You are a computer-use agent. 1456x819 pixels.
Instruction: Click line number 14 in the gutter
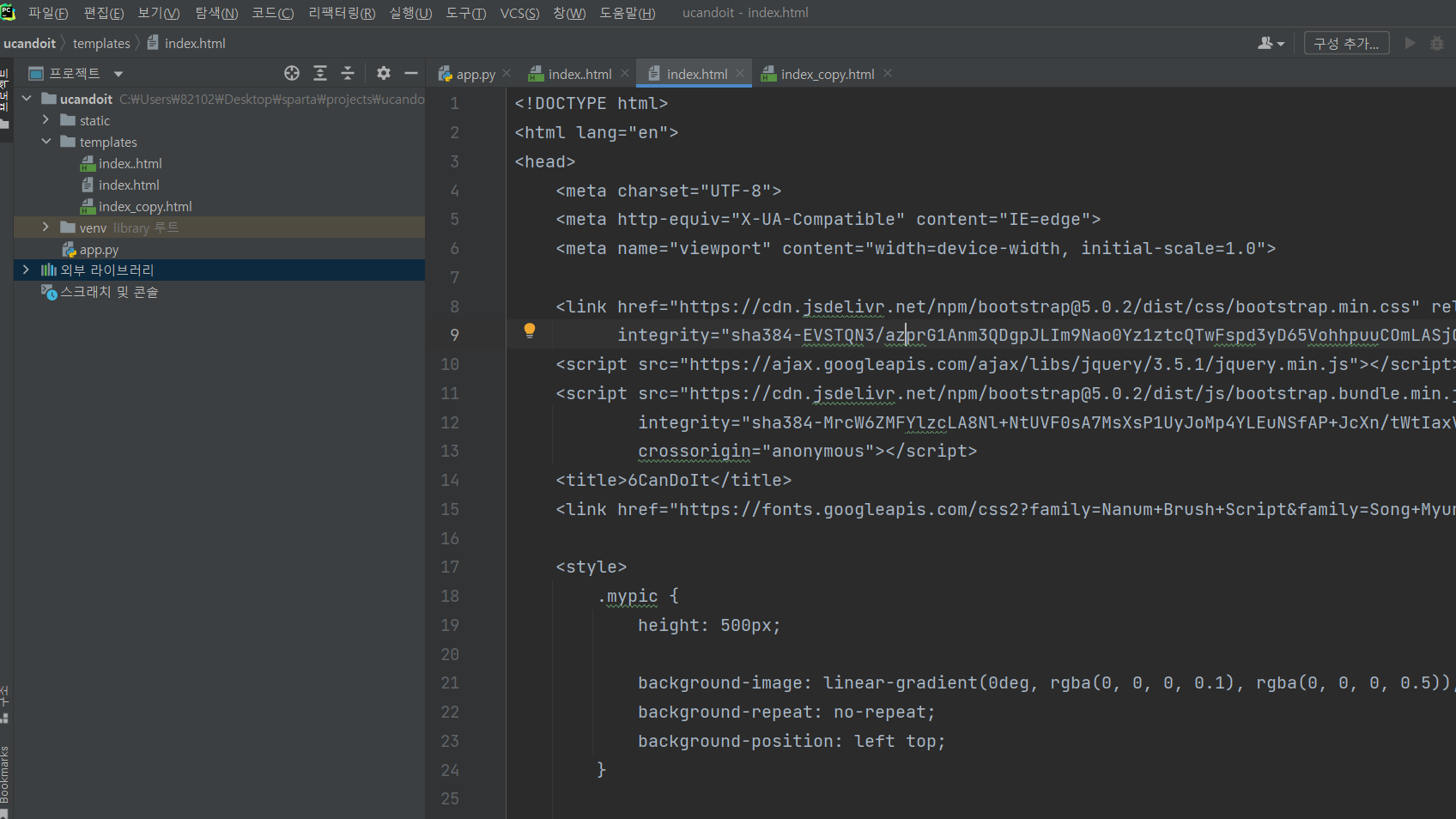coord(450,480)
